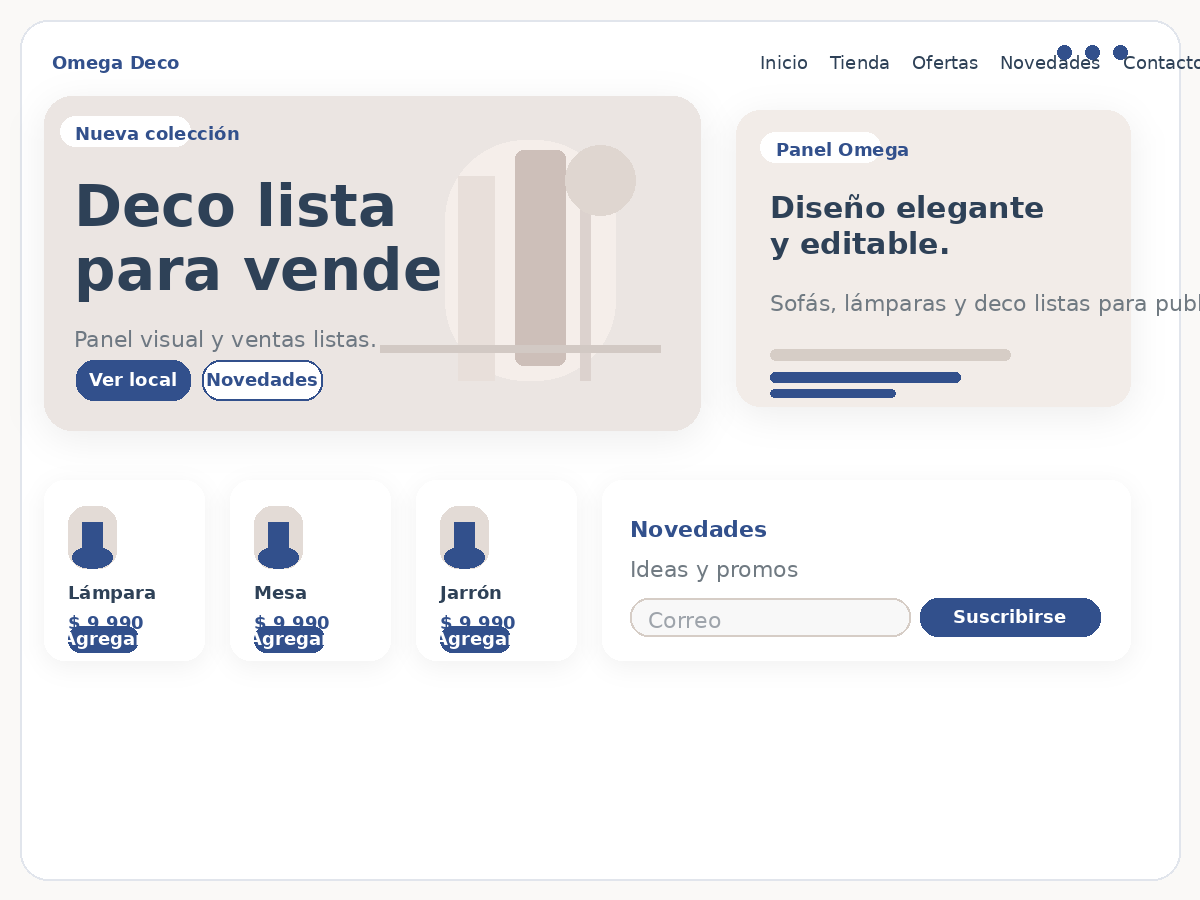Click the first dot in the top-right corner

1064,52
